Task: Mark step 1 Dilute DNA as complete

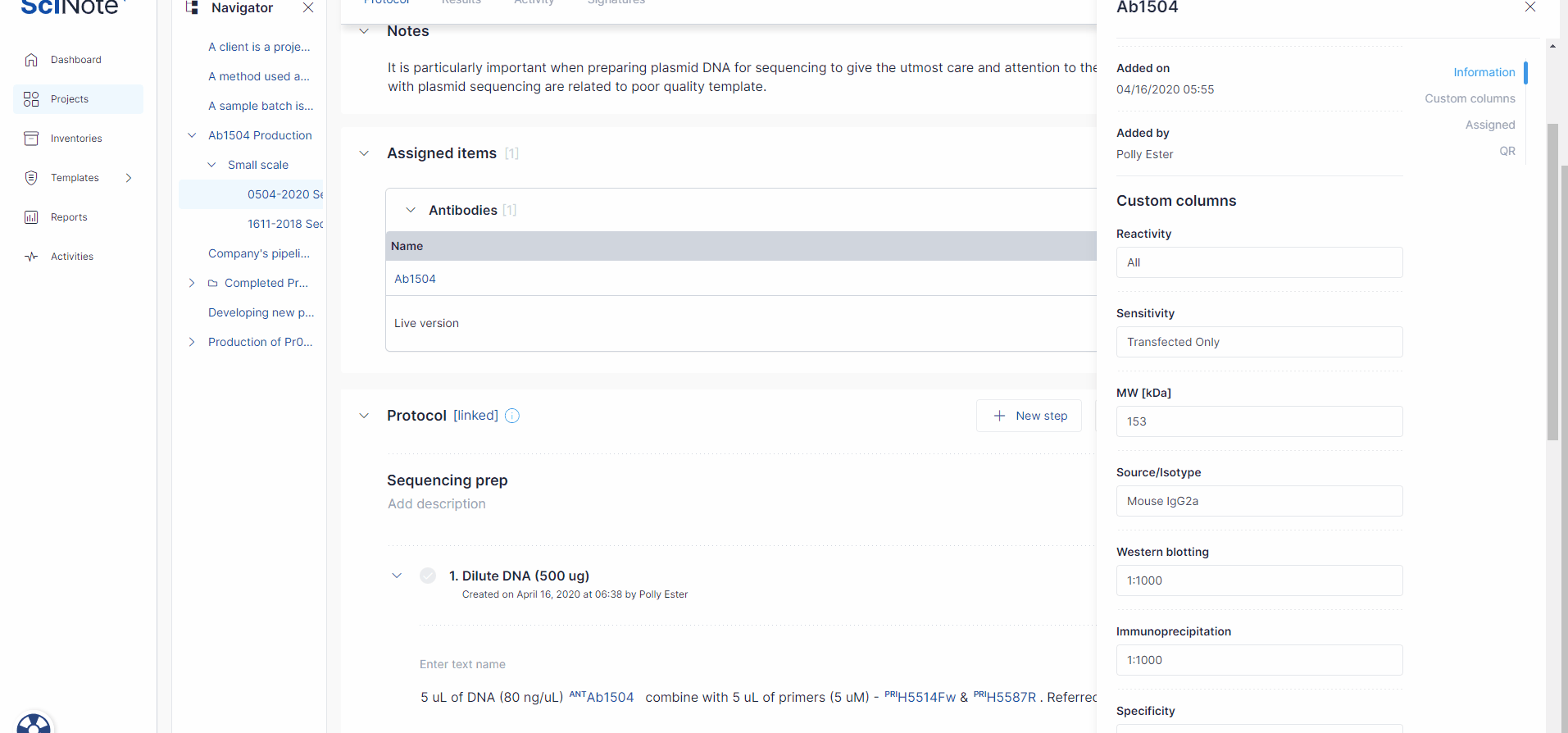Action: pyautogui.click(x=428, y=576)
